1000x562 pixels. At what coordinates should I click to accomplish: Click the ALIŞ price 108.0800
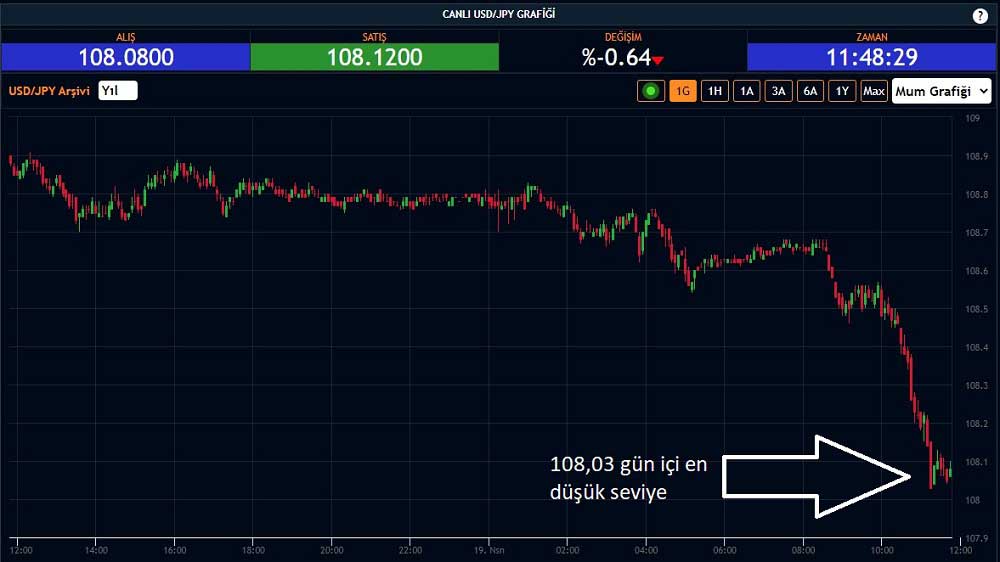[x=126, y=57]
